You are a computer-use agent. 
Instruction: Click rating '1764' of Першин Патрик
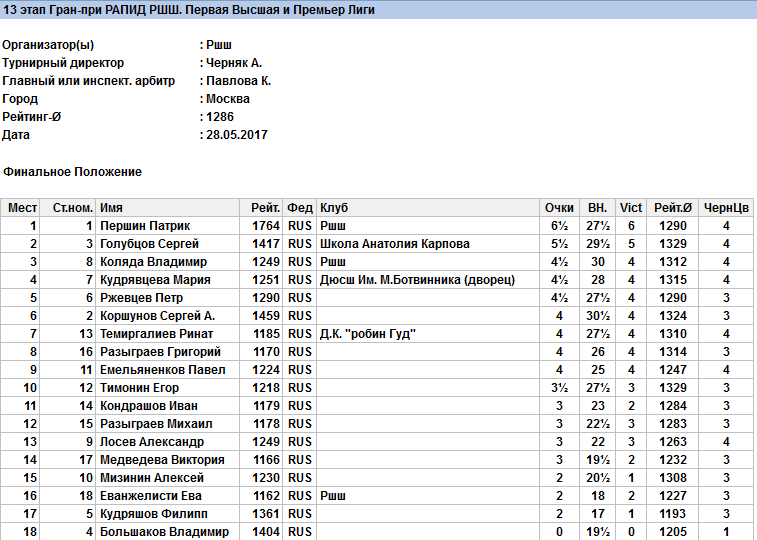click(266, 225)
